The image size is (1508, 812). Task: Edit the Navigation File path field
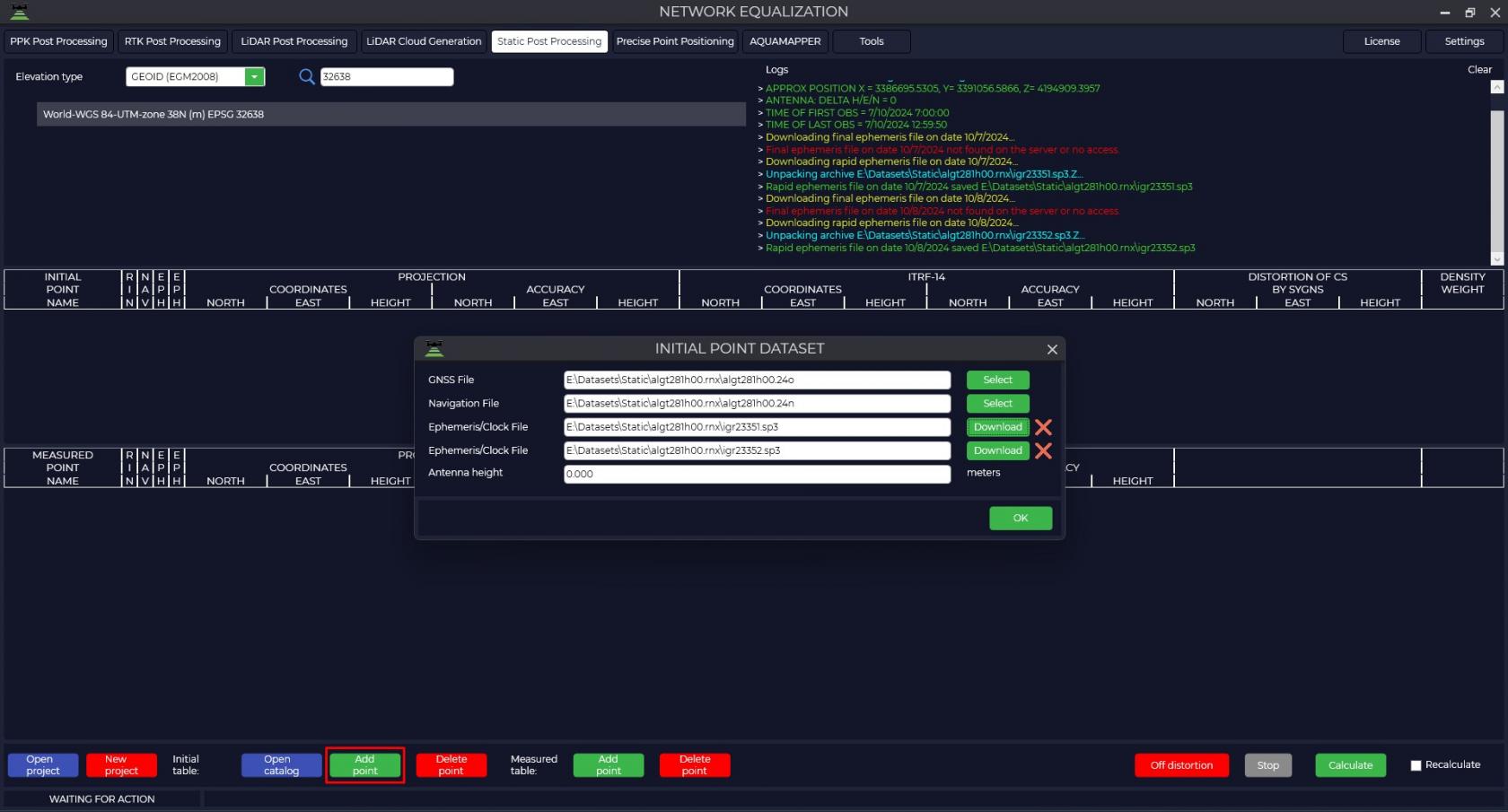click(x=757, y=404)
